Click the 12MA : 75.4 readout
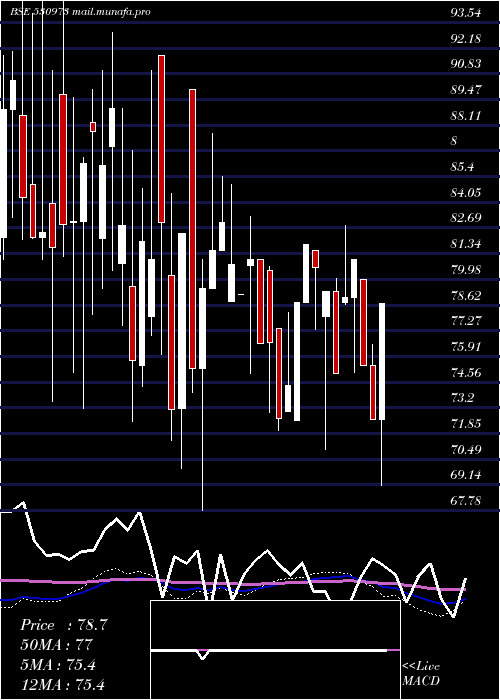The height and width of the screenshot is (700, 500). pos(62,685)
